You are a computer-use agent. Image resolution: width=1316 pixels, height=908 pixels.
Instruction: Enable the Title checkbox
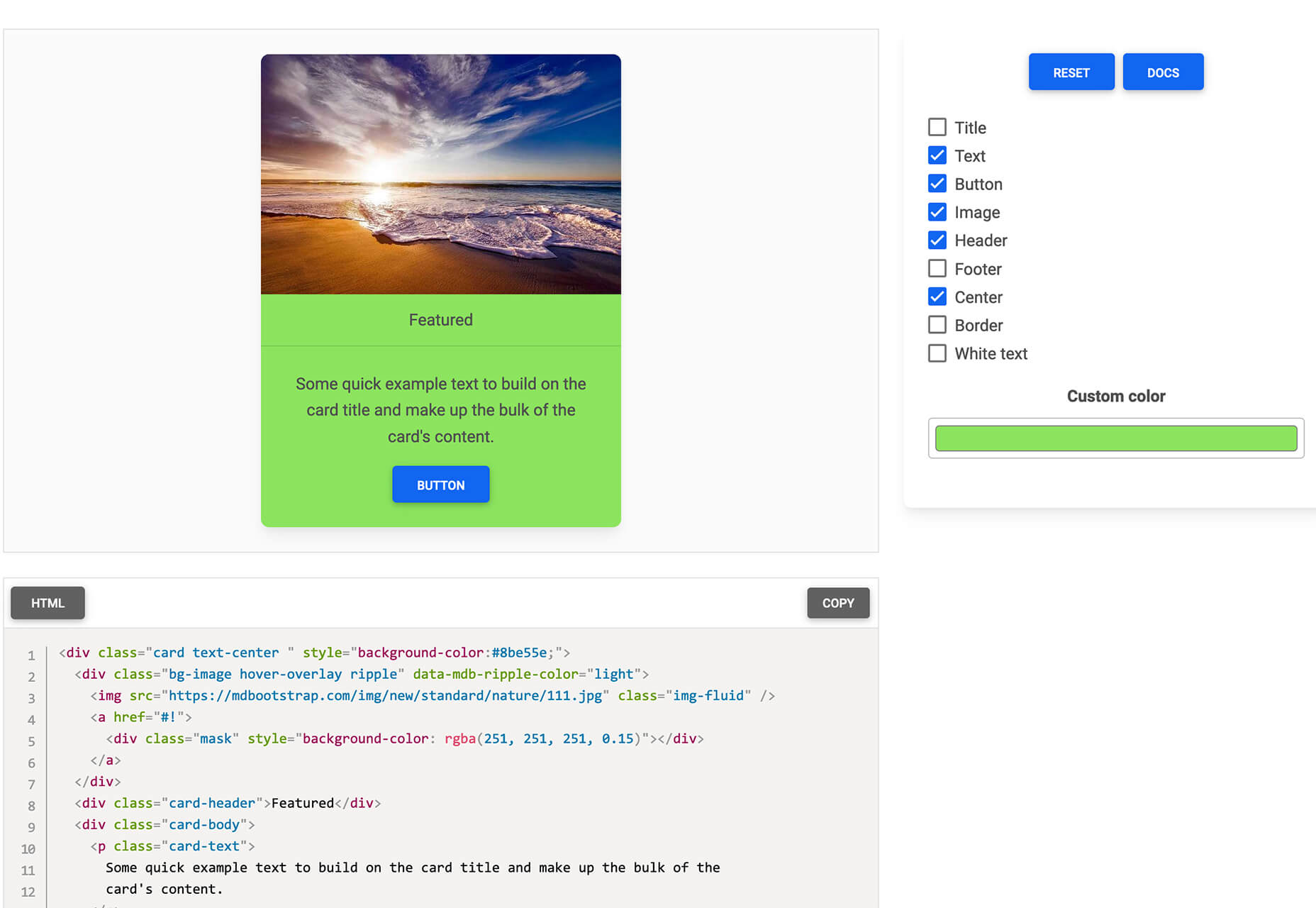pos(937,127)
